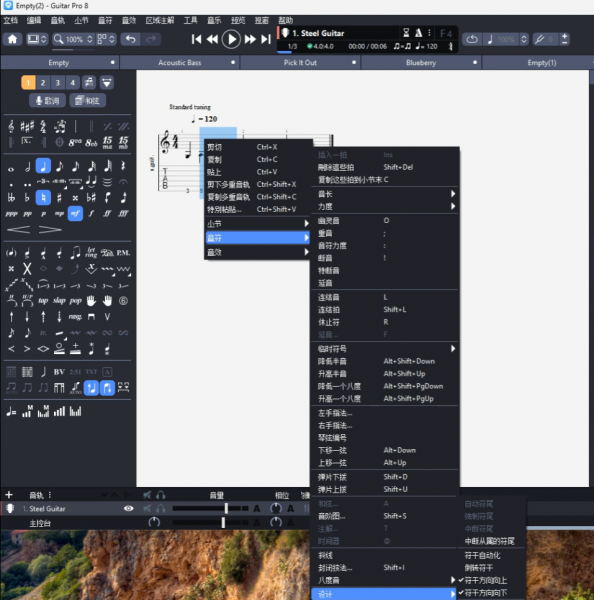594x600 pixels.
Task: Apply dead note X effect
Action: click(x=27, y=269)
